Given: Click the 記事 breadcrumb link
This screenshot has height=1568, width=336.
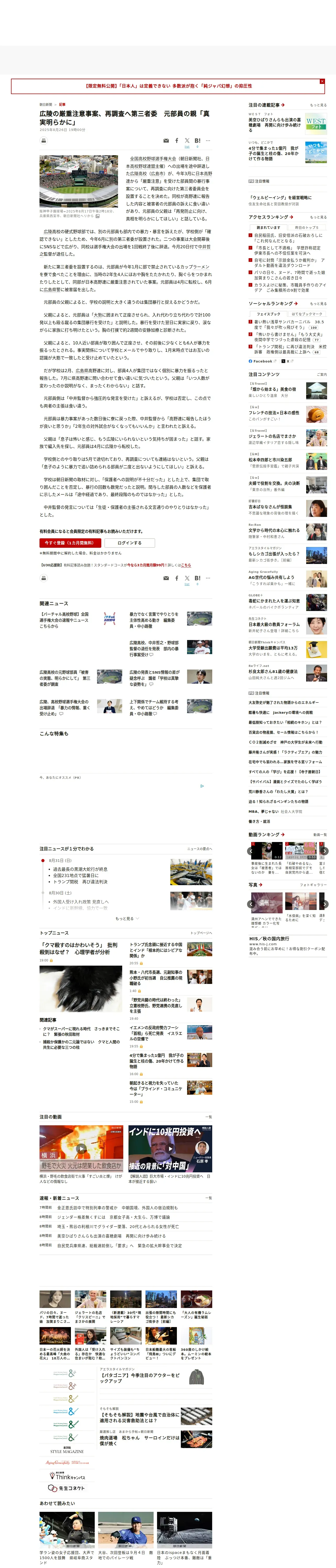Looking at the screenshot, I should point(62,105).
